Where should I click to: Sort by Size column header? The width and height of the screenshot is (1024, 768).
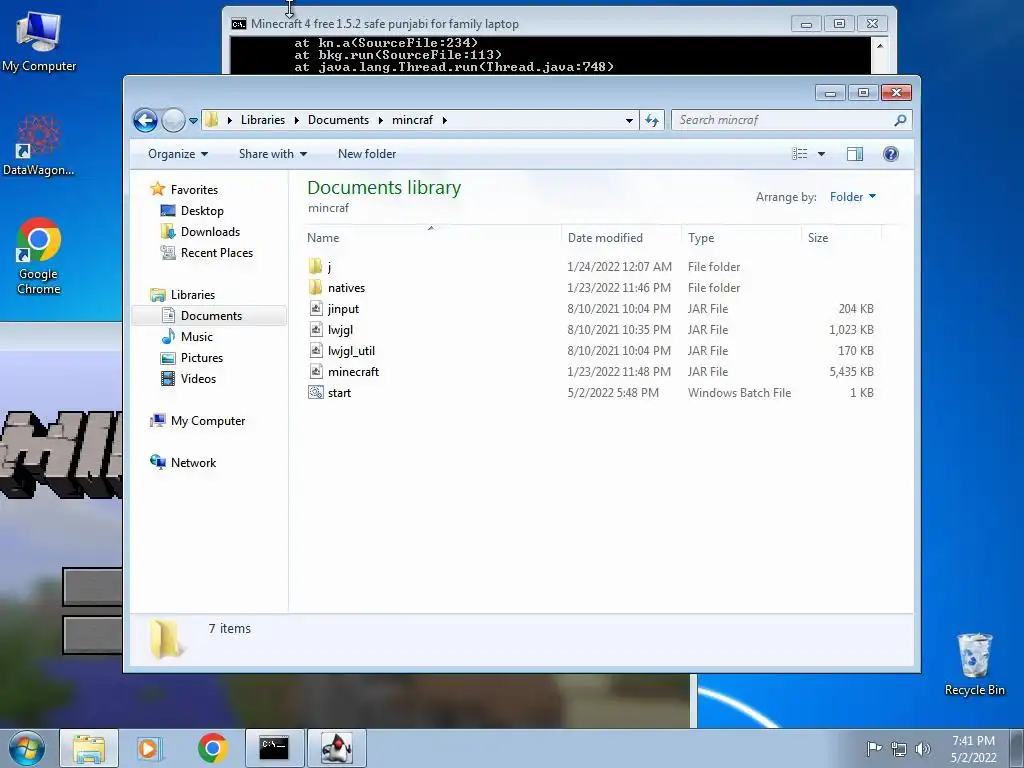[x=841, y=238]
